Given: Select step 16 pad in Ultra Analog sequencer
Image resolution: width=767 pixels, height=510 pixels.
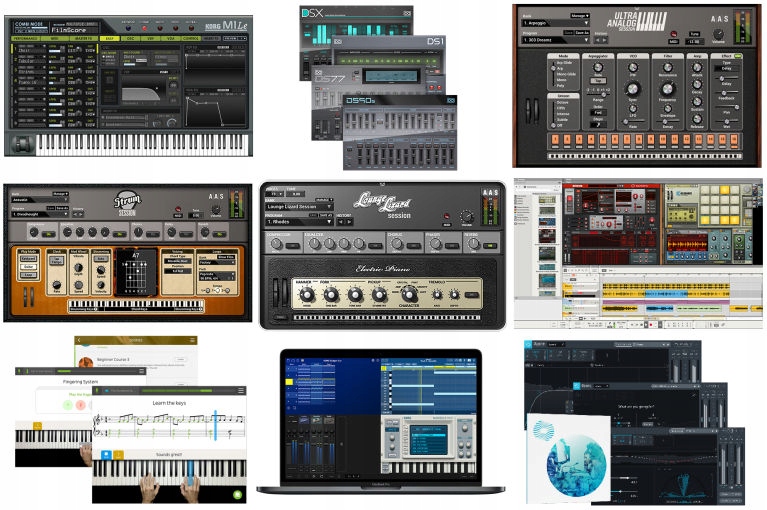Looking at the screenshot, I should [x=734, y=139].
